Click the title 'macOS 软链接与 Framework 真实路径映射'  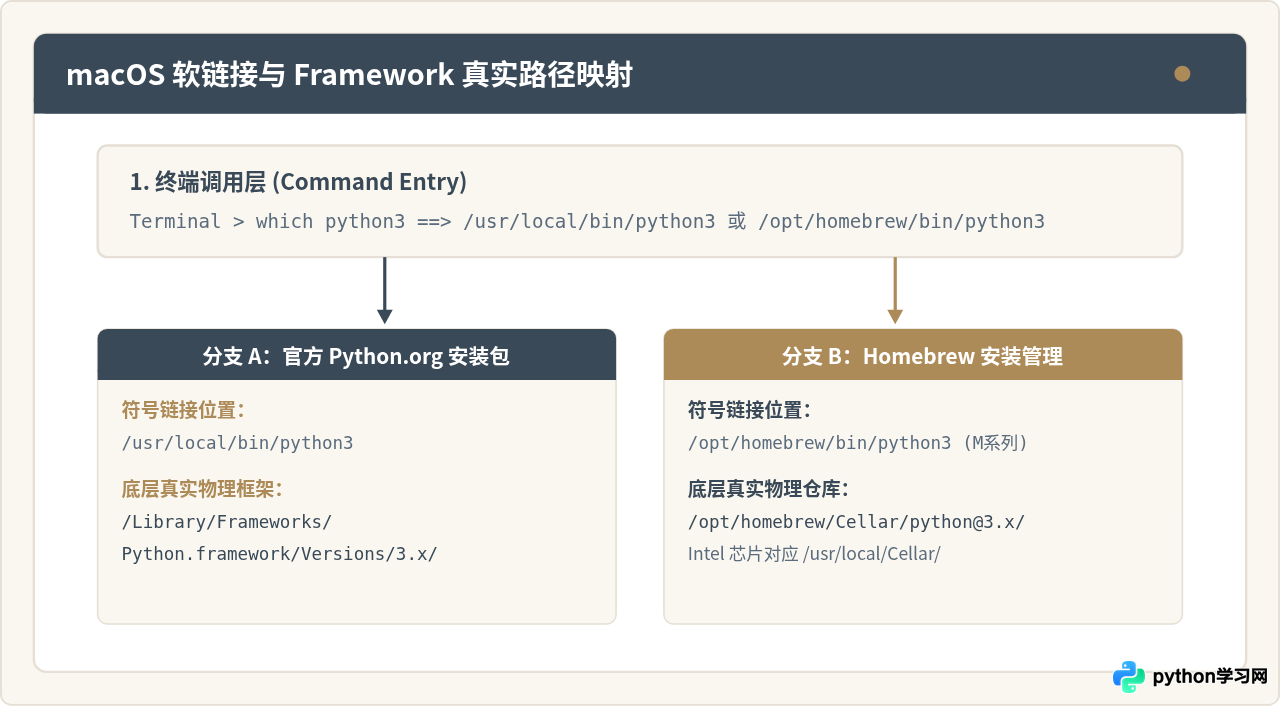pos(349,74)
